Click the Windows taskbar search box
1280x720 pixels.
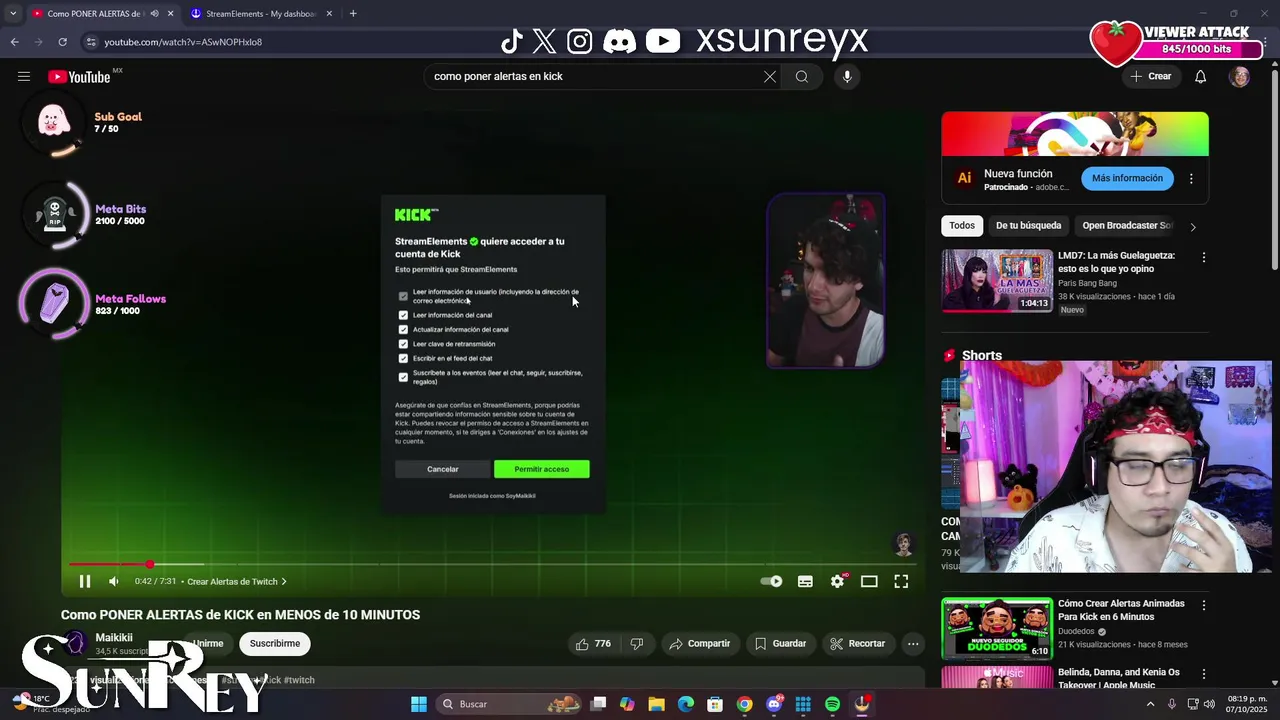pos(512,704)
